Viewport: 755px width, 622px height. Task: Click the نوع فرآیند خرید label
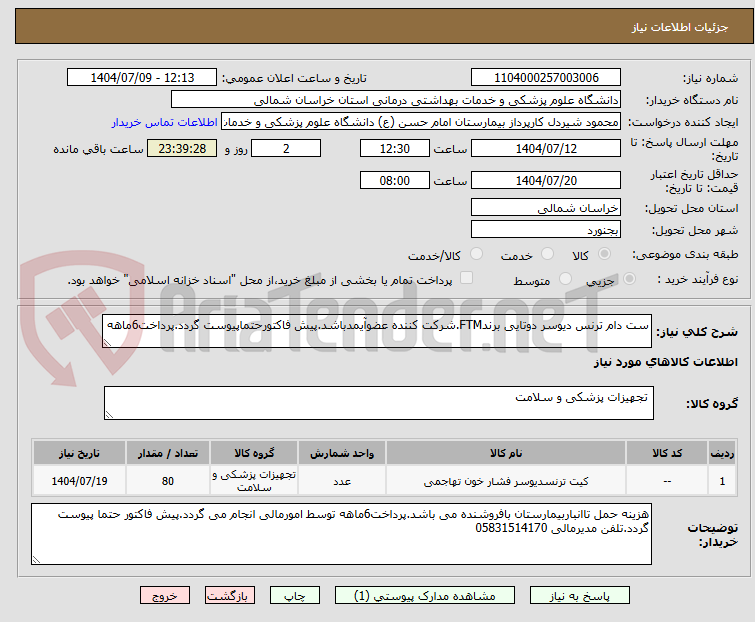pyautogui.click(x=698, y=279)
